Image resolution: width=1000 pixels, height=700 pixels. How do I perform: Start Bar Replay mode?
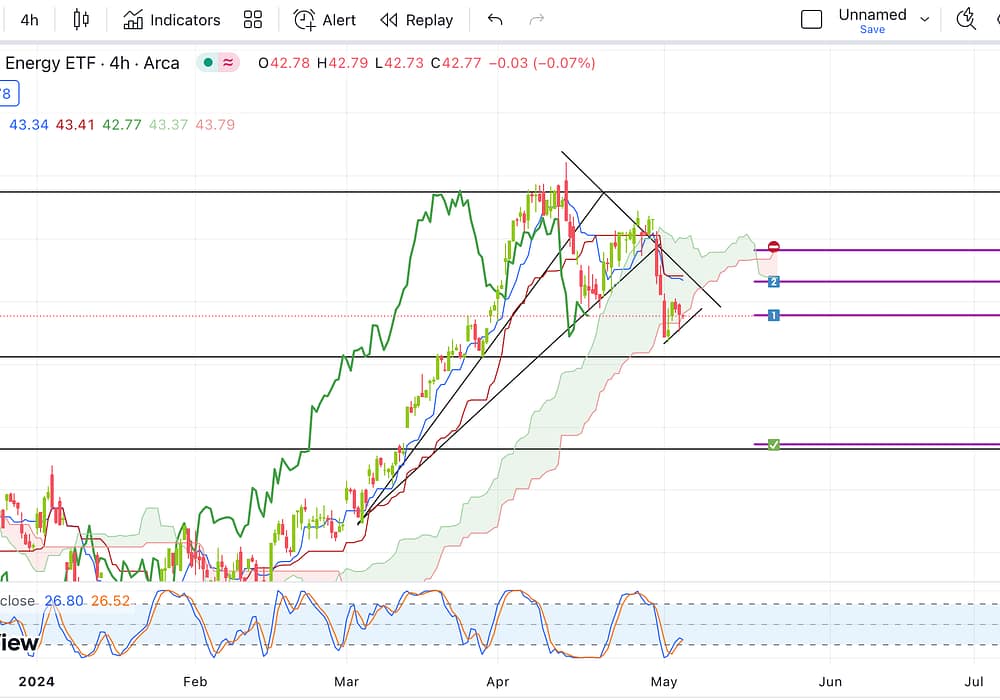416,20
